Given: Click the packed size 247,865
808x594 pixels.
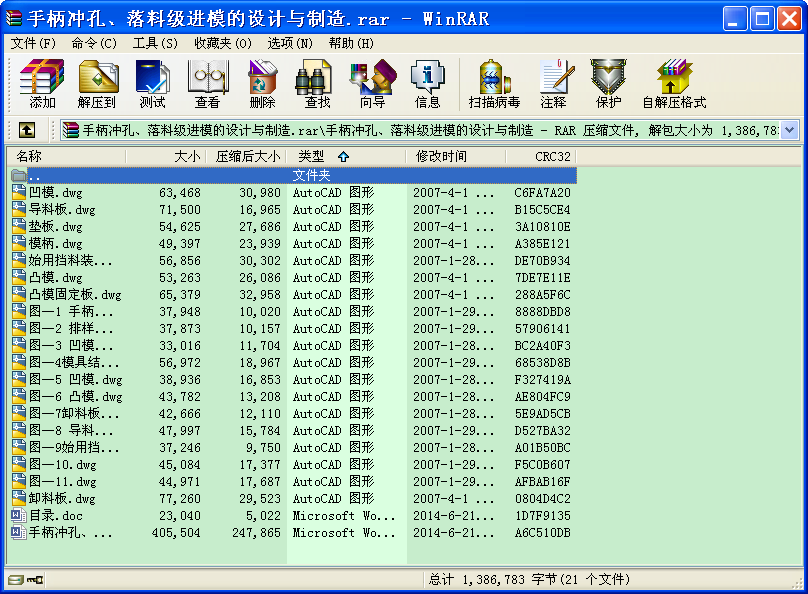Looking at the screenshot, I should point(256,533).
